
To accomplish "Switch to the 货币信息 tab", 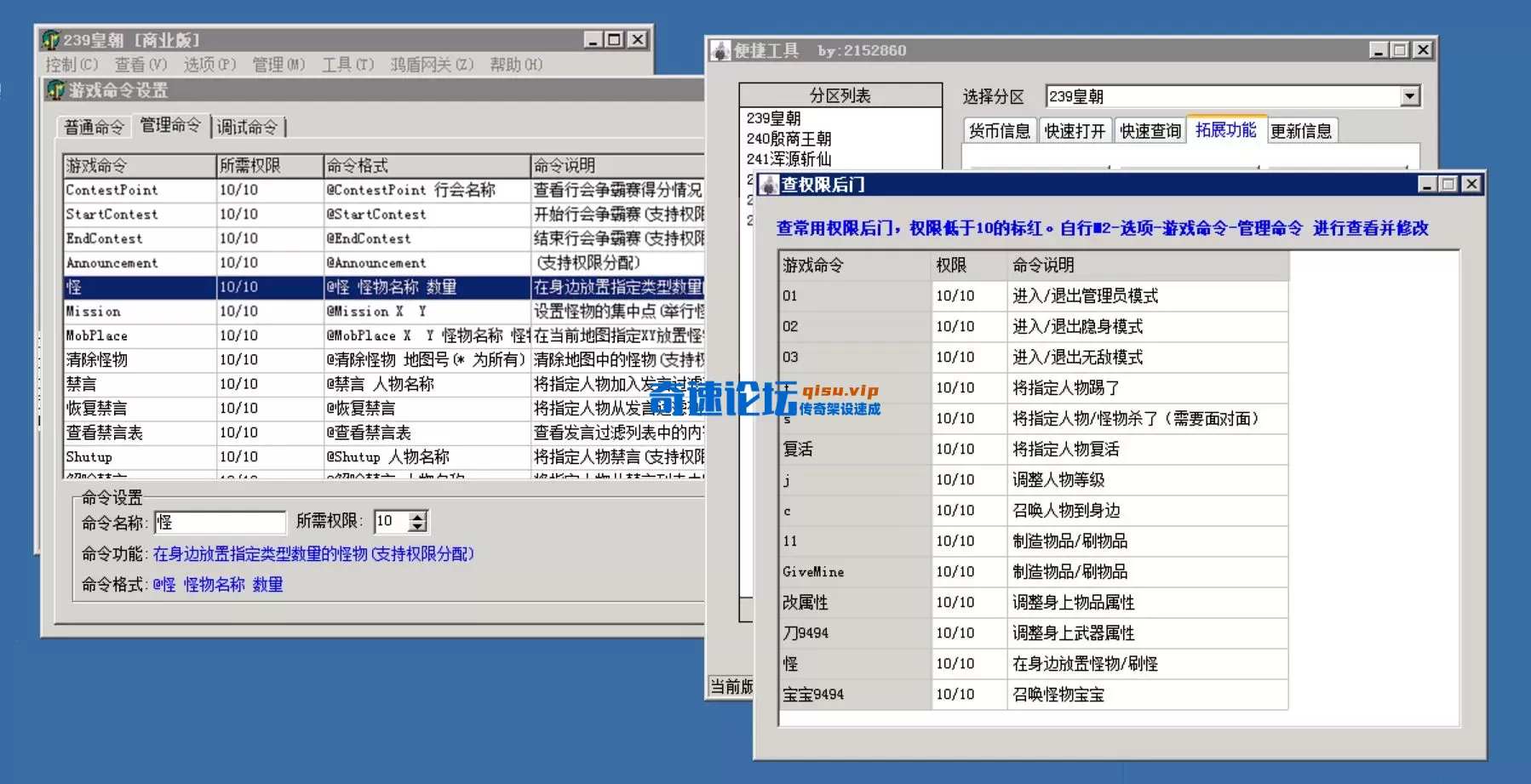I will [x=1001, y=130].
